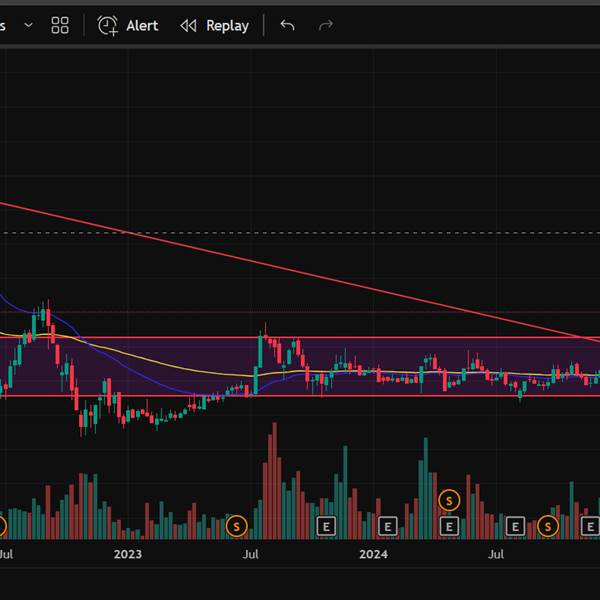This screenshot has width=600, height=600.
Task: Start bar Replay mode
Action: point(214,26)
